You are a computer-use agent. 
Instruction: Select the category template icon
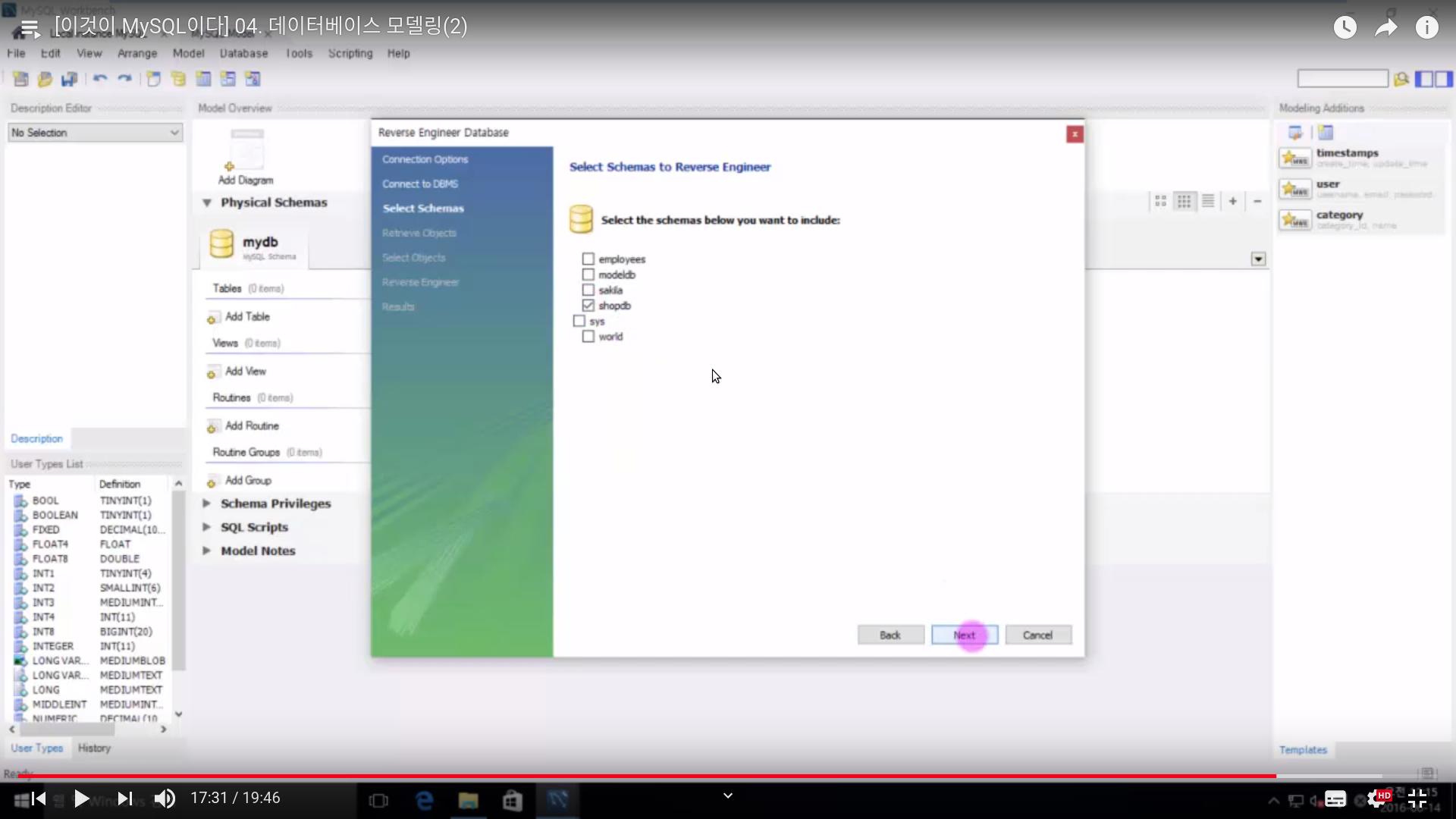click(x=1295, y=220)
